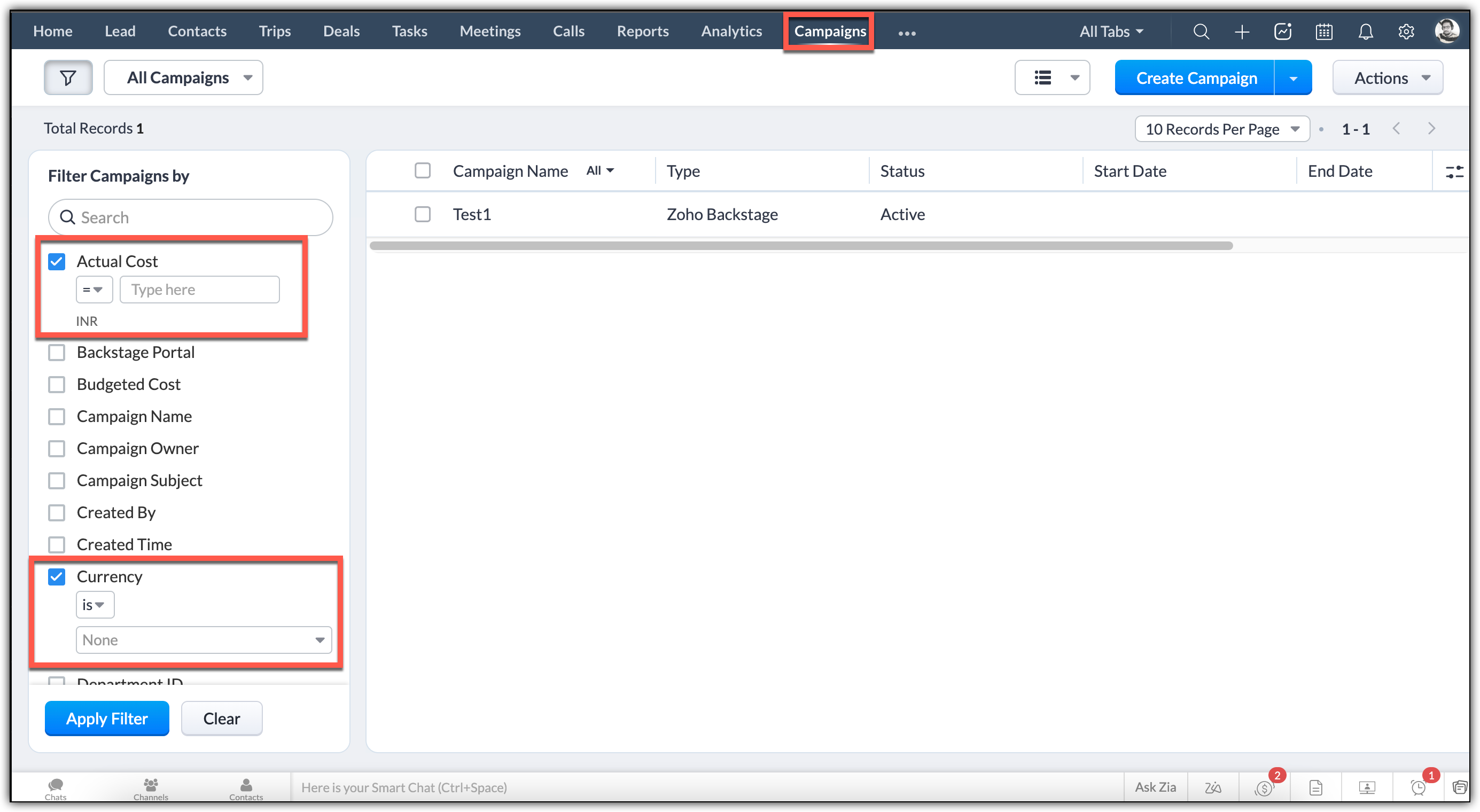This screenshot has height=812, width=1480.
Task: Expand the All Campaigns view dropdown
Action: tap(183, 77)
